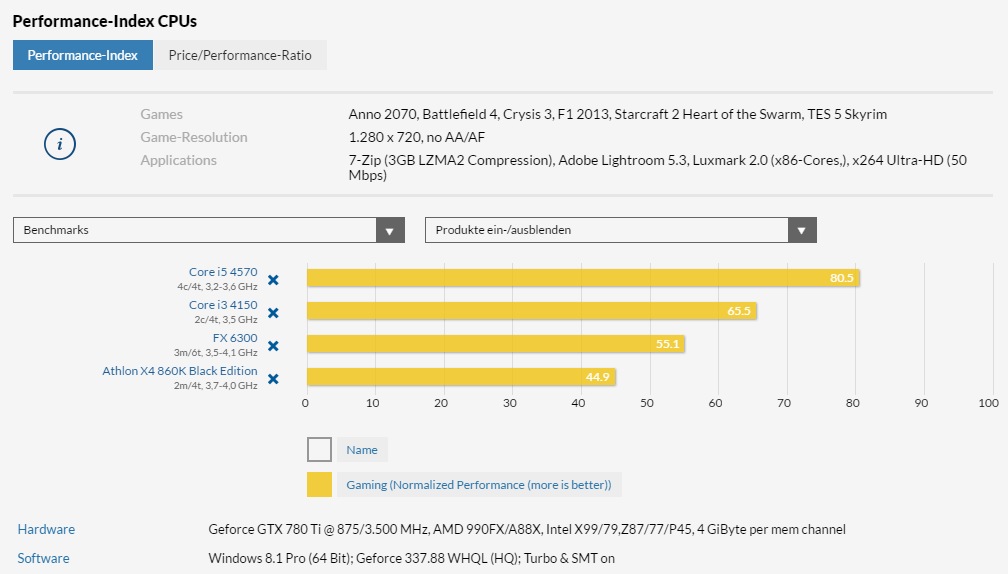Open the Athlon X4 860K Black Edition link
The height and width of the screenshot is (574, 1008).
click(x=180, y=371)
